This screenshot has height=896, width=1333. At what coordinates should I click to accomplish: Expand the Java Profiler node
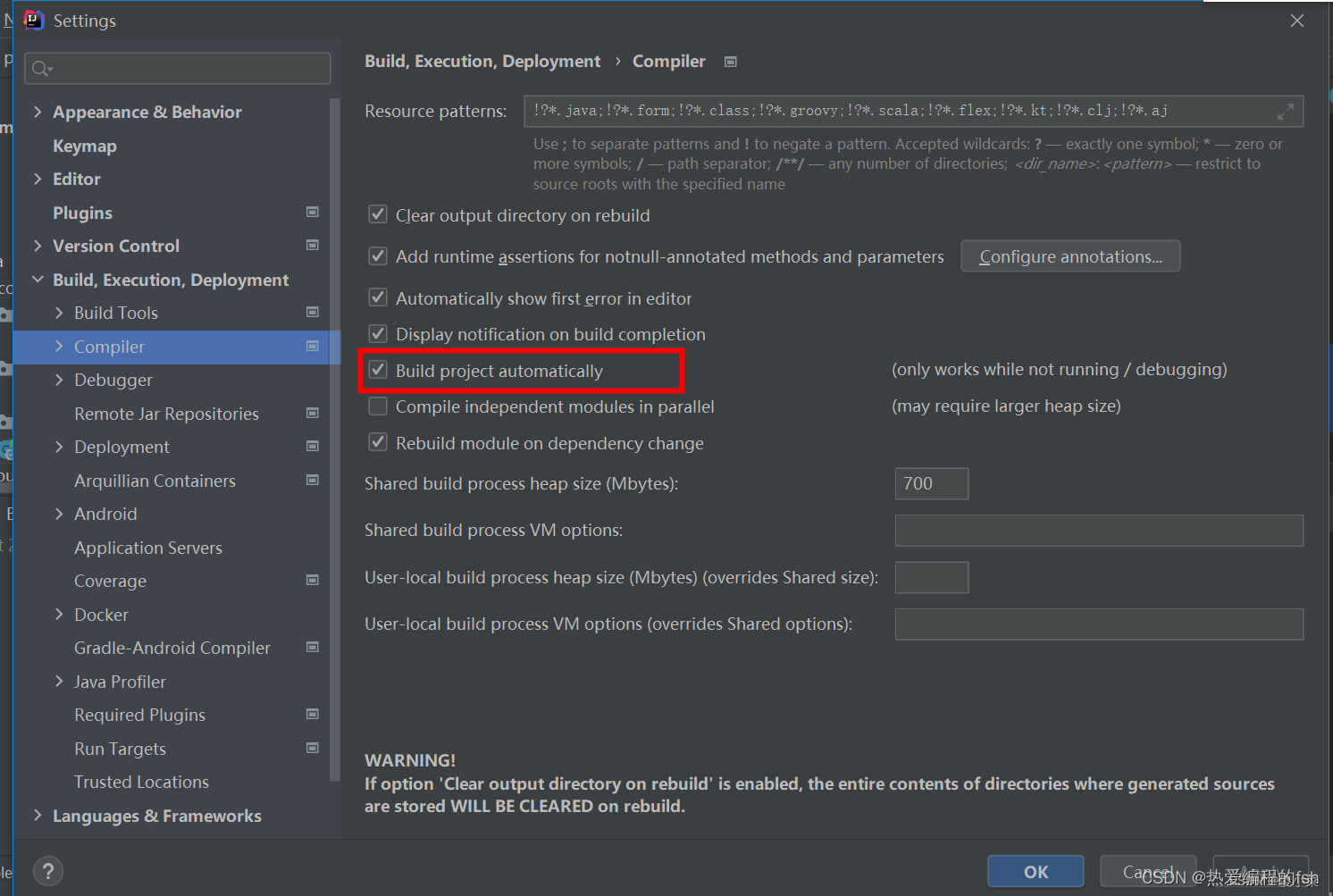(59, 682)
